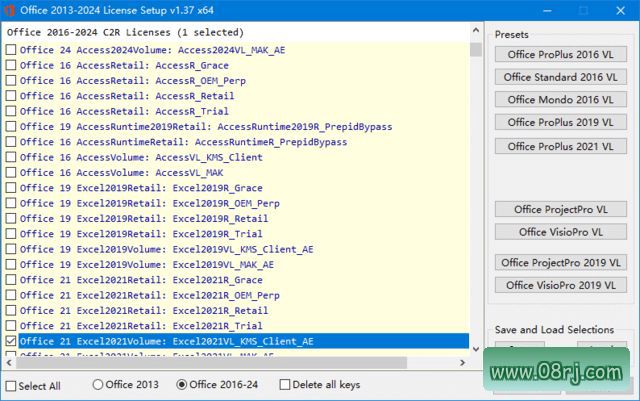Tick AccessRuntimeR_PrepidBypass checkbox
640x401 pixels.
click(x=11, y=142)
